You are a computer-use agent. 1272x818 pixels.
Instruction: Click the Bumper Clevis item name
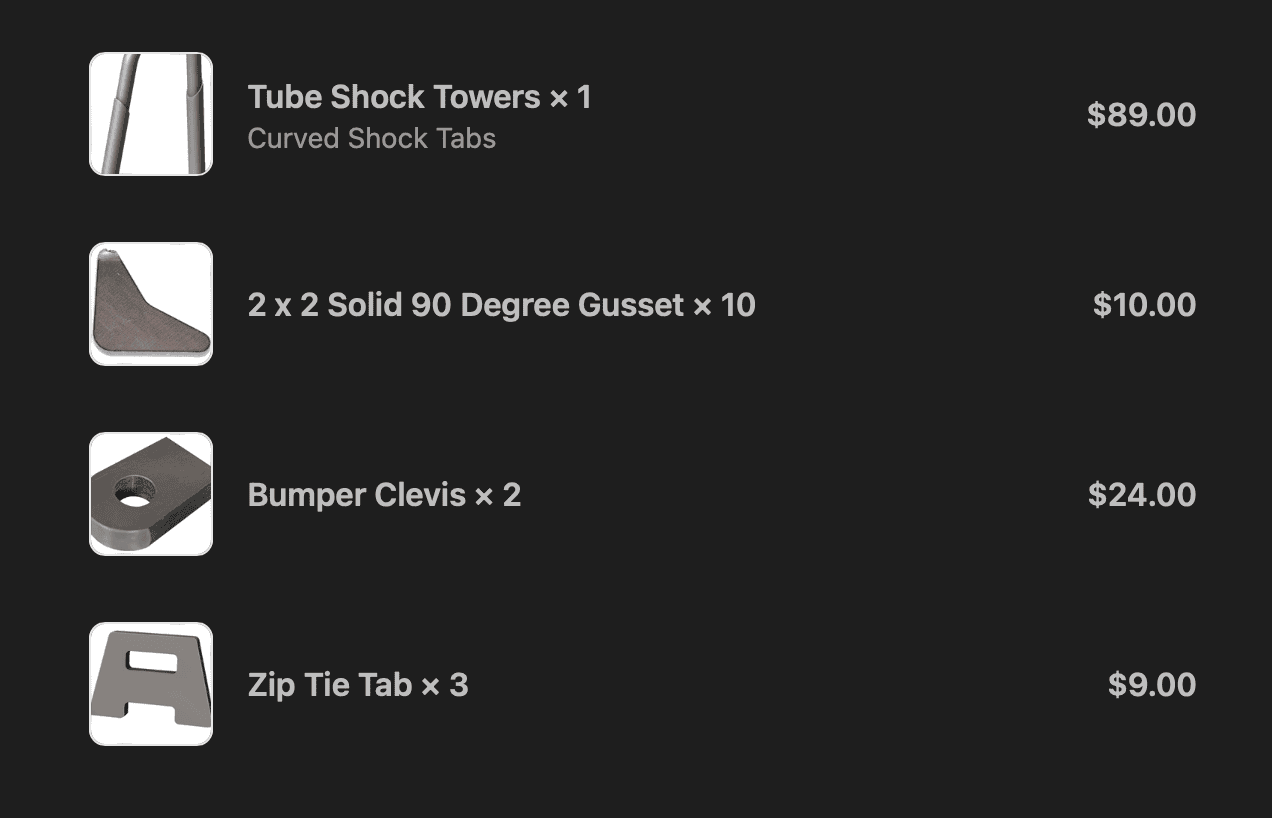[x=357, y=495]
